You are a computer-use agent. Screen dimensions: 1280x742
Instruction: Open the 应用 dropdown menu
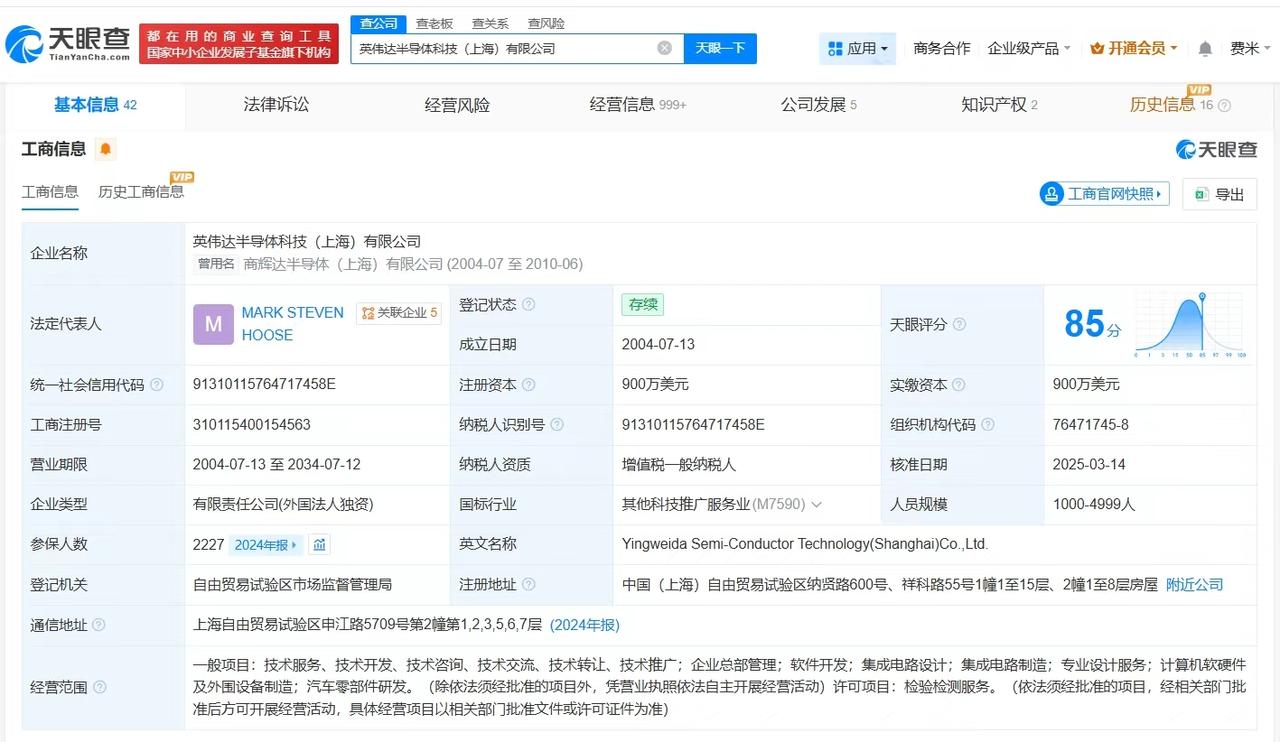click(857, 48)
